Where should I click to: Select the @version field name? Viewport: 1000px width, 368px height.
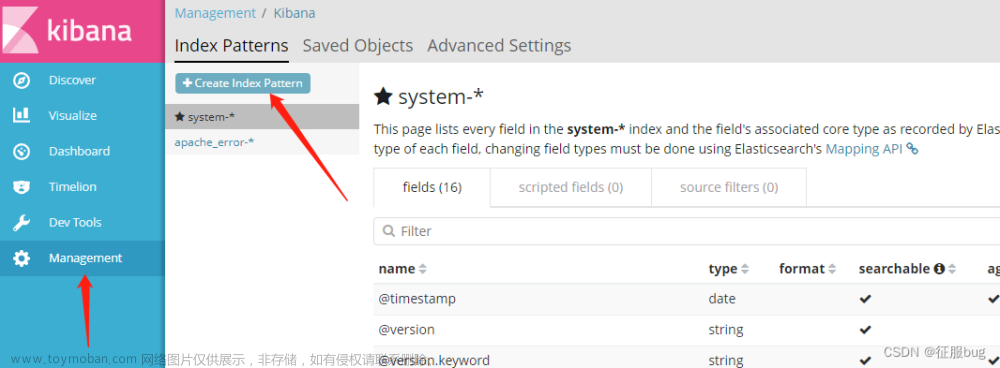click(x=407, y=330)
